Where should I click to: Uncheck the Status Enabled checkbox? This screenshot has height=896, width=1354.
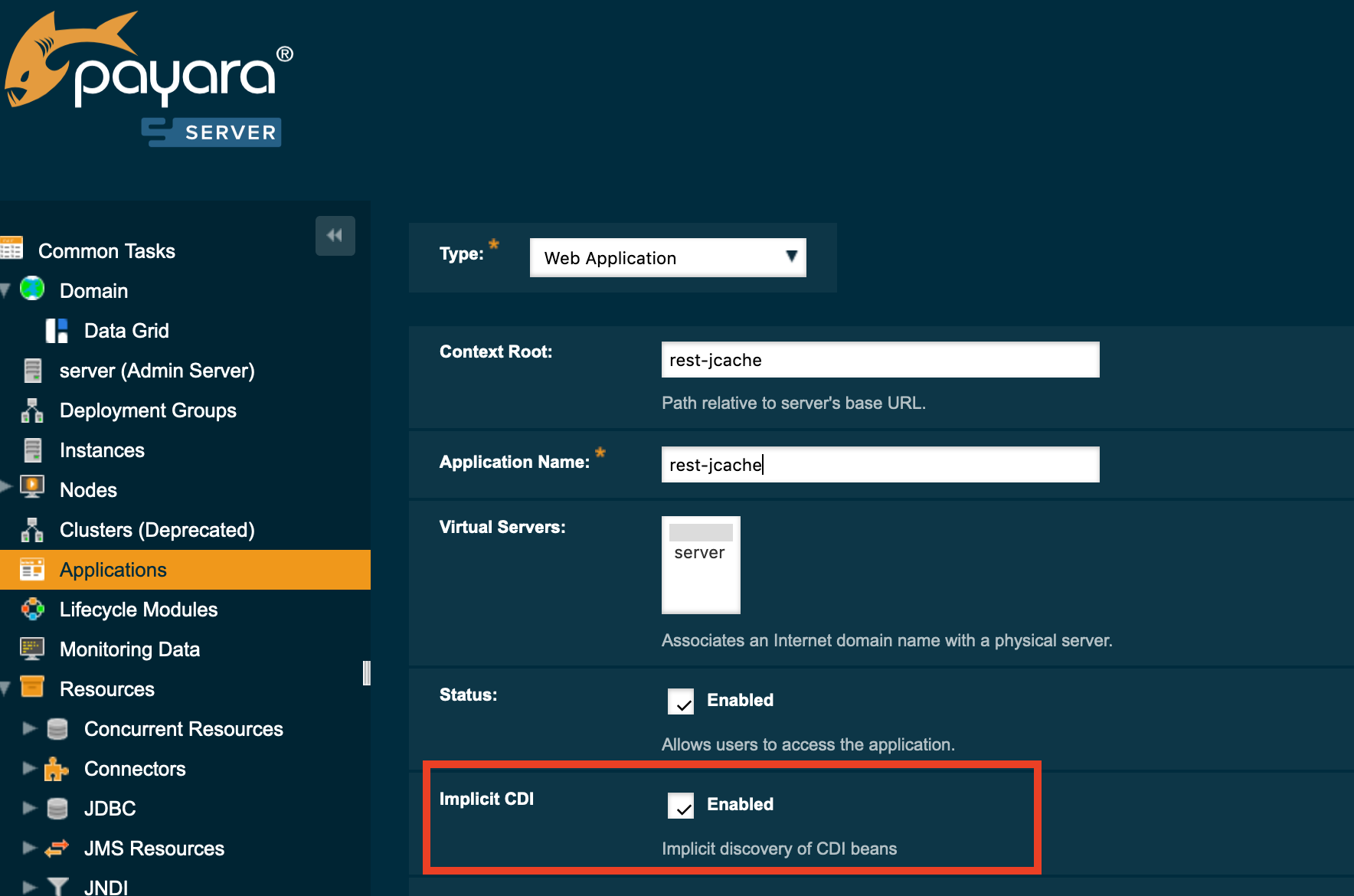click(681, 701)
